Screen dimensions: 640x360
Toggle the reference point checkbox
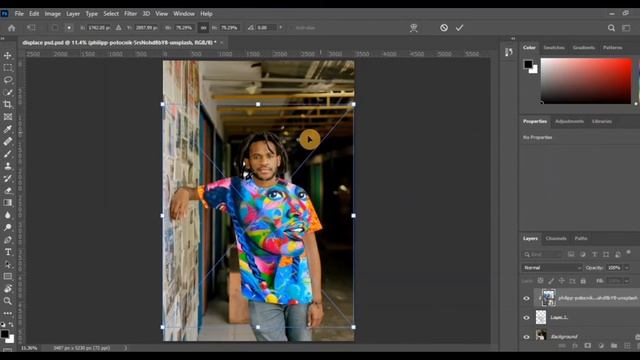point(55,28)
